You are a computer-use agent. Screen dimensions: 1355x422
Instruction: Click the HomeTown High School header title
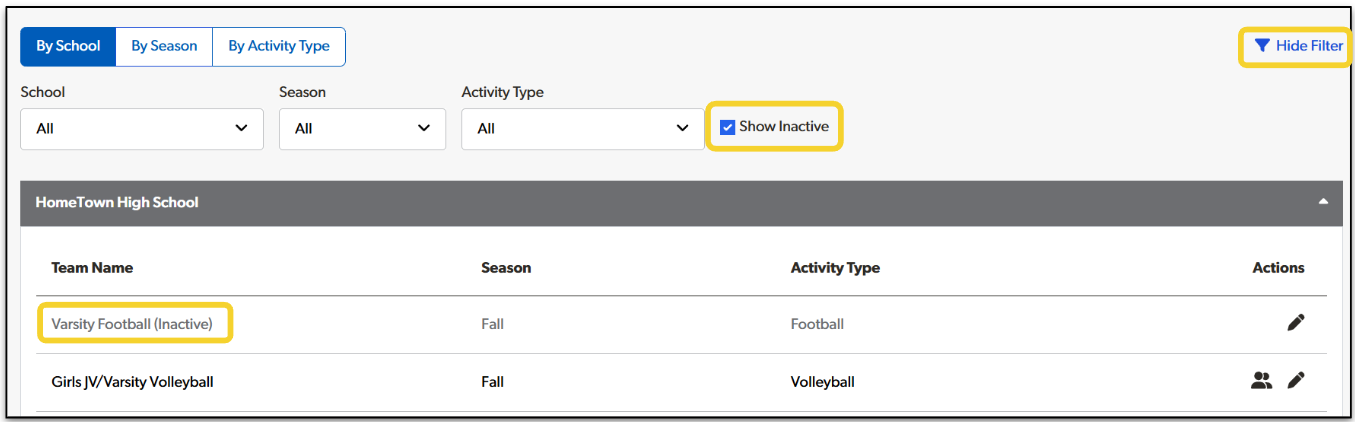pyautogui.click(x=117, y=202)
